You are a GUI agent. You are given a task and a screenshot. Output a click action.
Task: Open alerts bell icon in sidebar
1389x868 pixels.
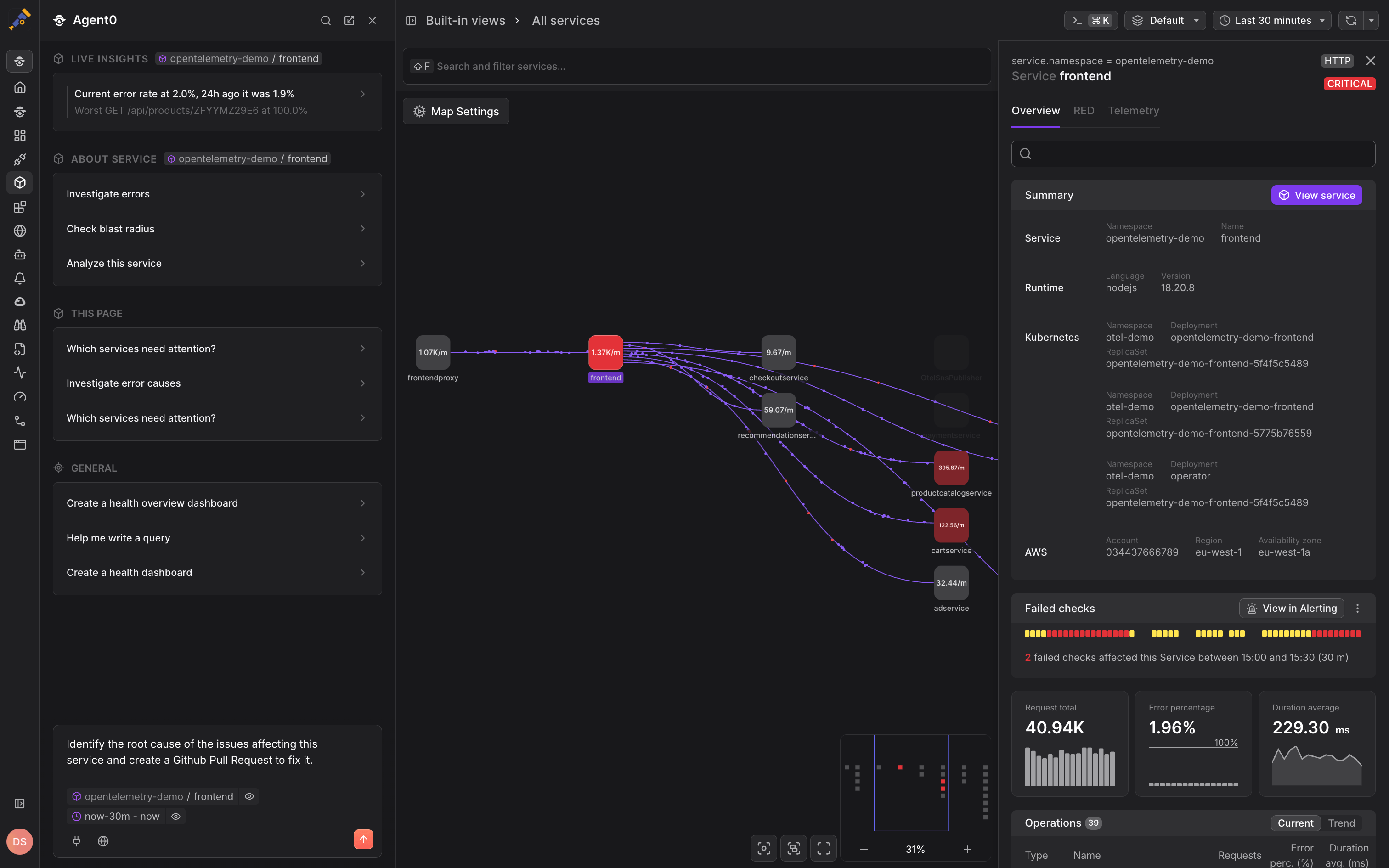click(20, 278)
